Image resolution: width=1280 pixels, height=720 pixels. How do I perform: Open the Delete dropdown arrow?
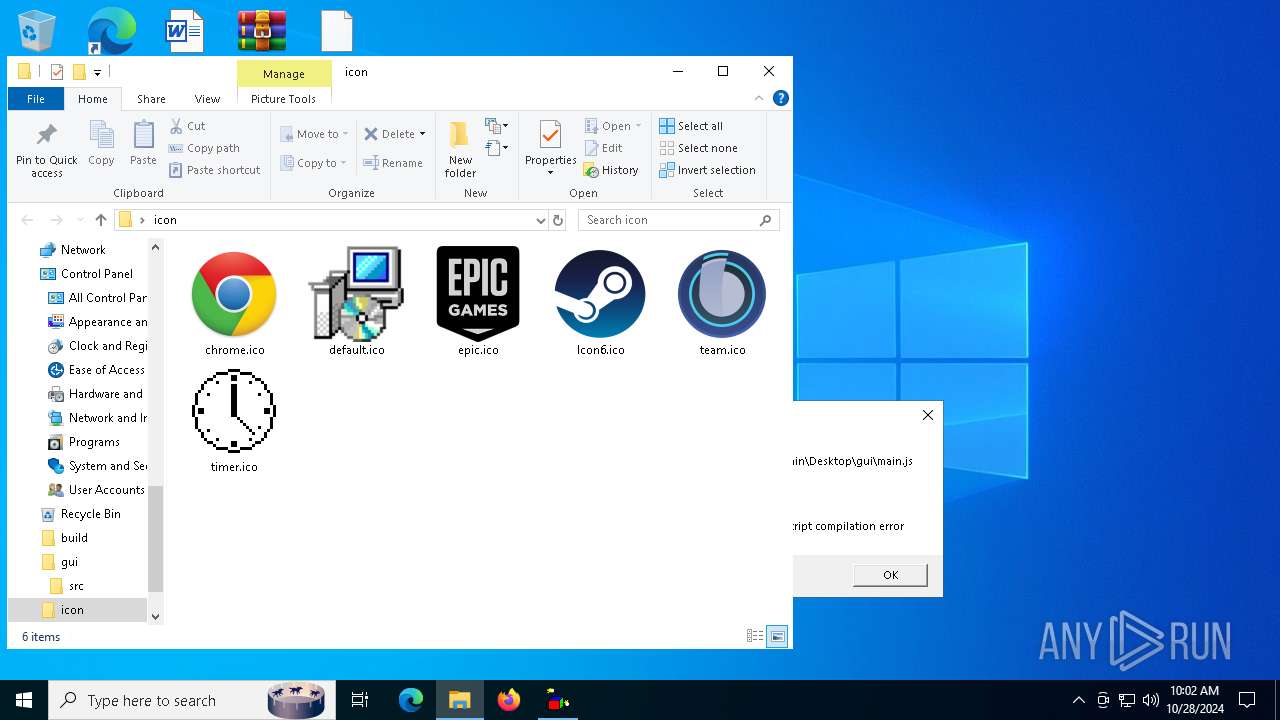pos(422,134)
